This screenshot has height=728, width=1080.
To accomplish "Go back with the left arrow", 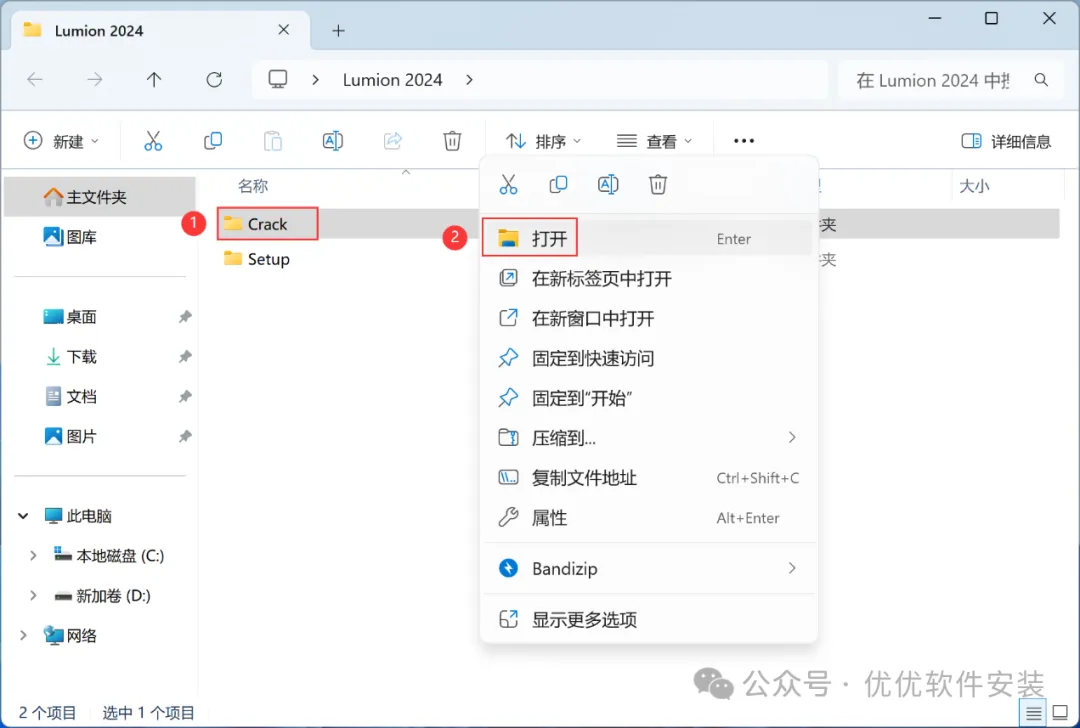I will point(35,80).
